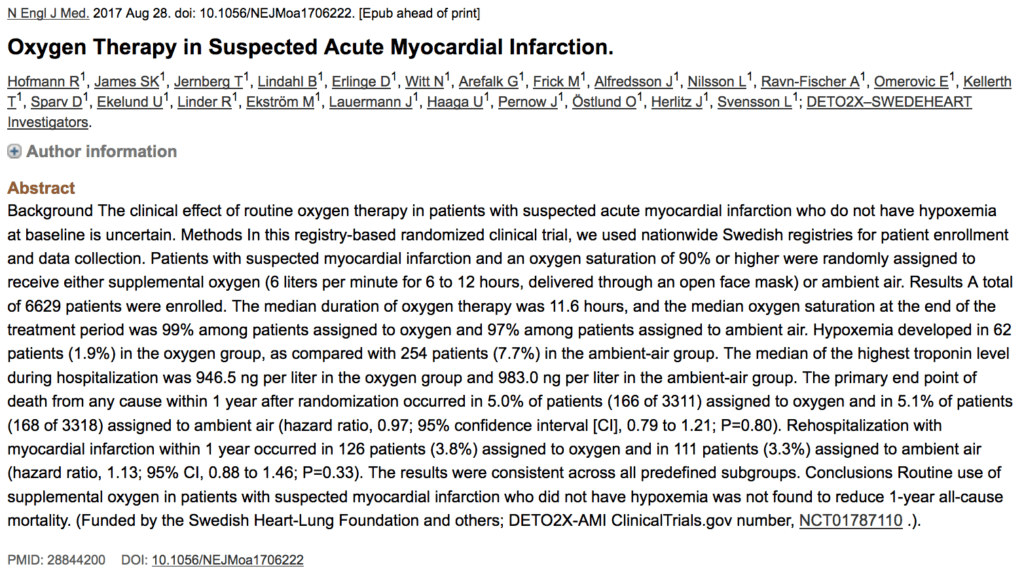
Task: Select author Lindahl B
Action: click(x=287, y=82)
